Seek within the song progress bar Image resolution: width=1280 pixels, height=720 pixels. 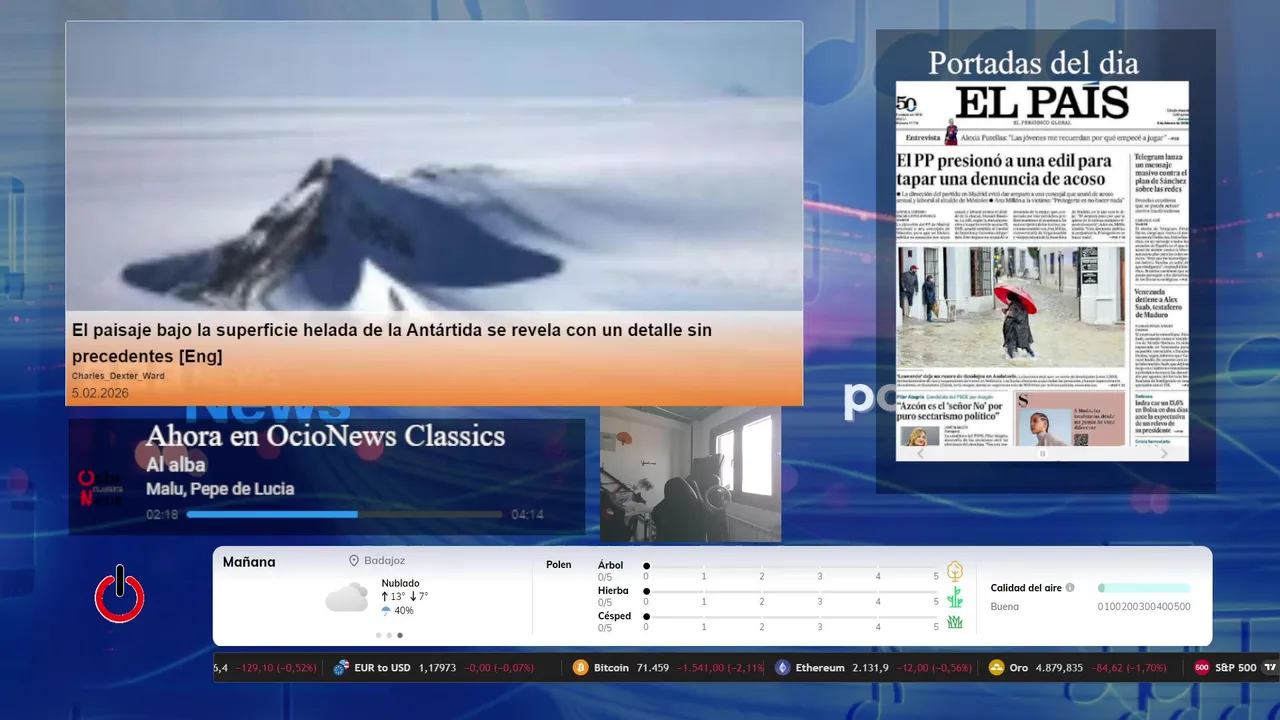344,514
